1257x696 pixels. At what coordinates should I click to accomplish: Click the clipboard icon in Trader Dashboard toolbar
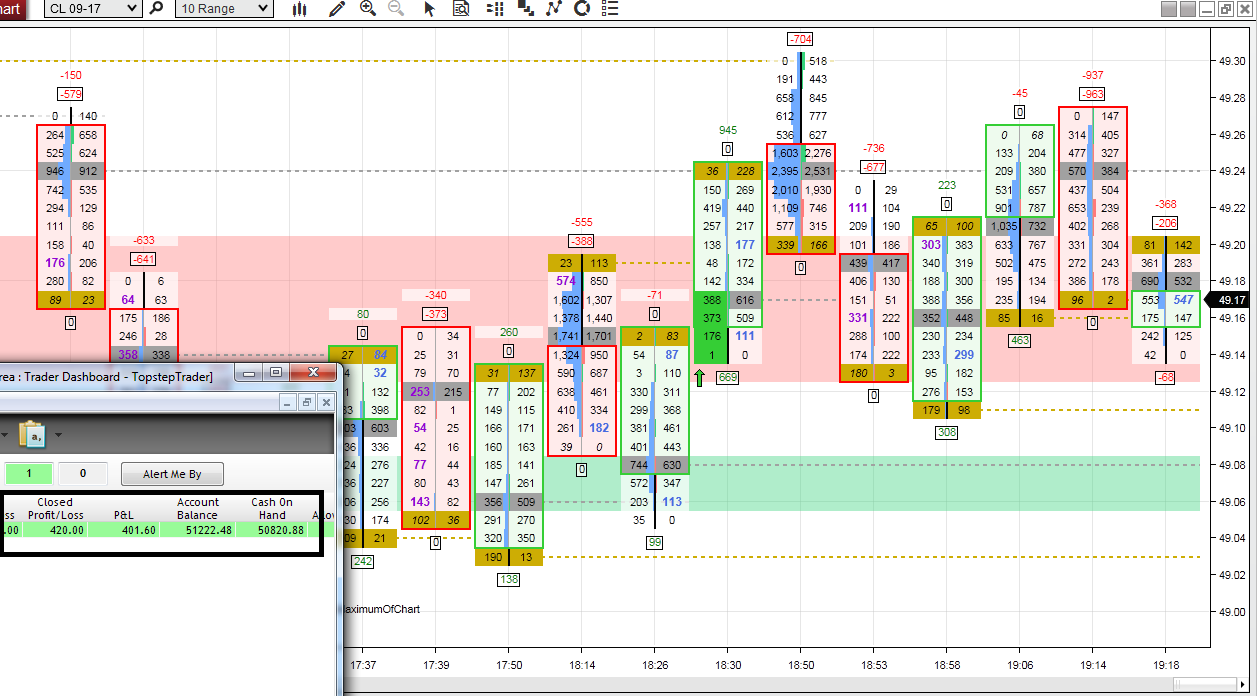point(32,434)
